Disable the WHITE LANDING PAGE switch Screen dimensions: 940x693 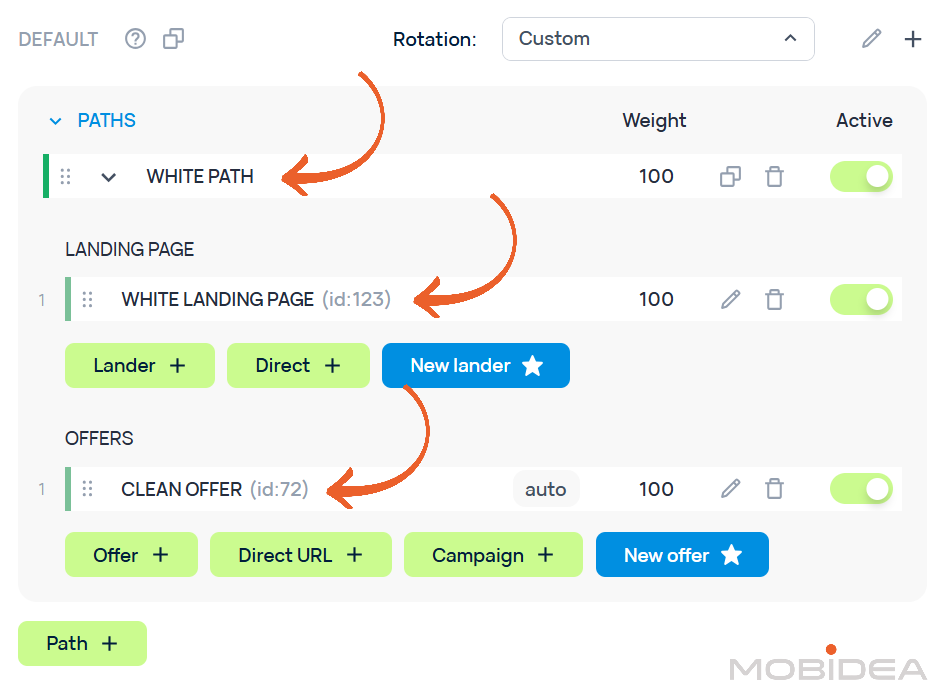[861, 299]
